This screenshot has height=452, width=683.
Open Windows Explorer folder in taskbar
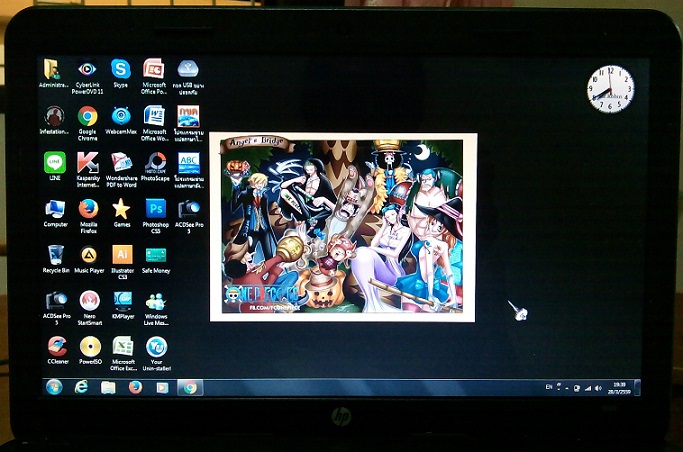coord(108,388)
